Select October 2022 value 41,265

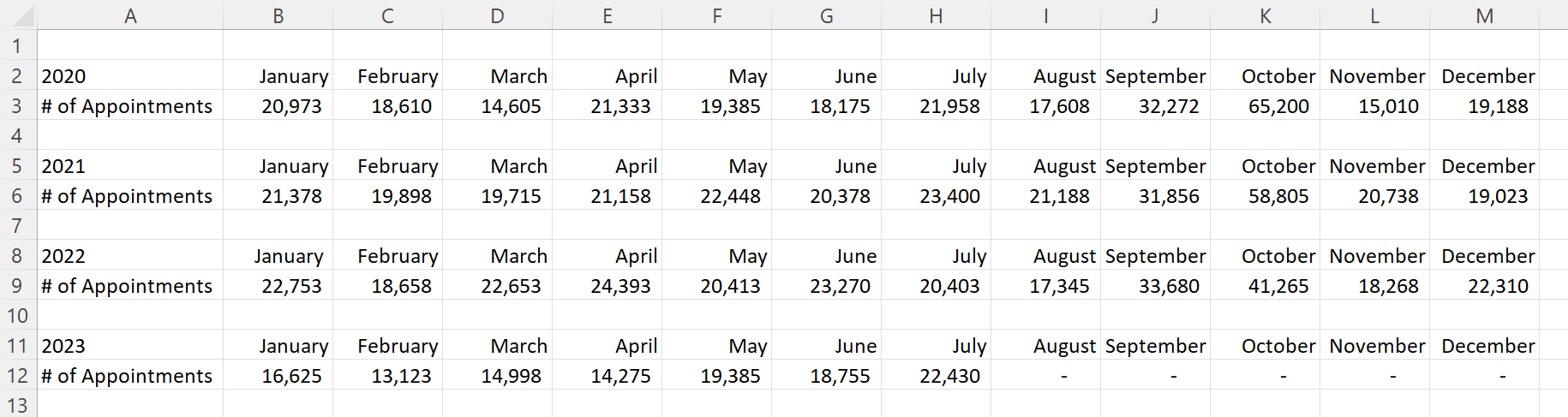(1266, 286)
